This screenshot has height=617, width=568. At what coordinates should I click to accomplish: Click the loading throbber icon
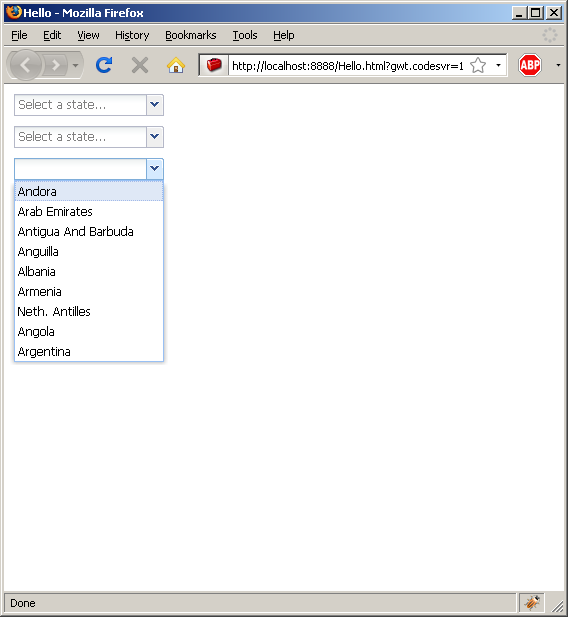point(549,35)
